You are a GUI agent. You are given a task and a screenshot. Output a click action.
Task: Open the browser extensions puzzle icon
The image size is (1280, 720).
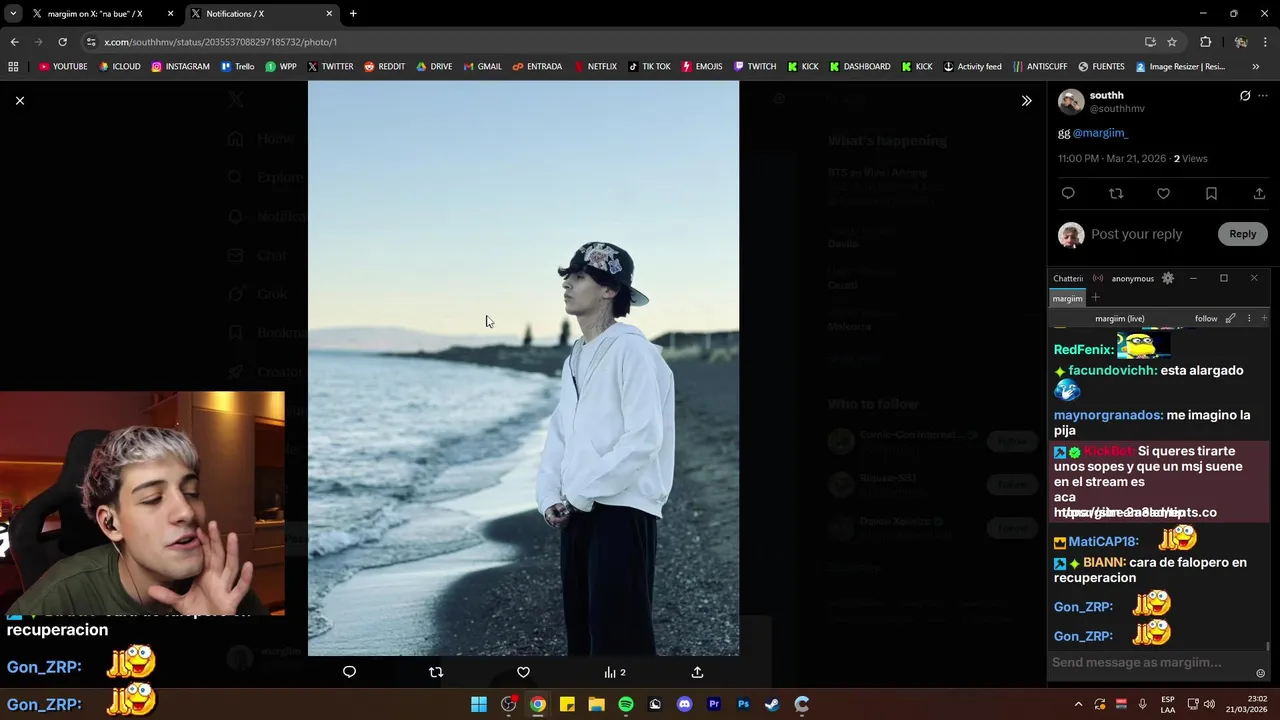pyautogui.click(x=1205, y=42)
